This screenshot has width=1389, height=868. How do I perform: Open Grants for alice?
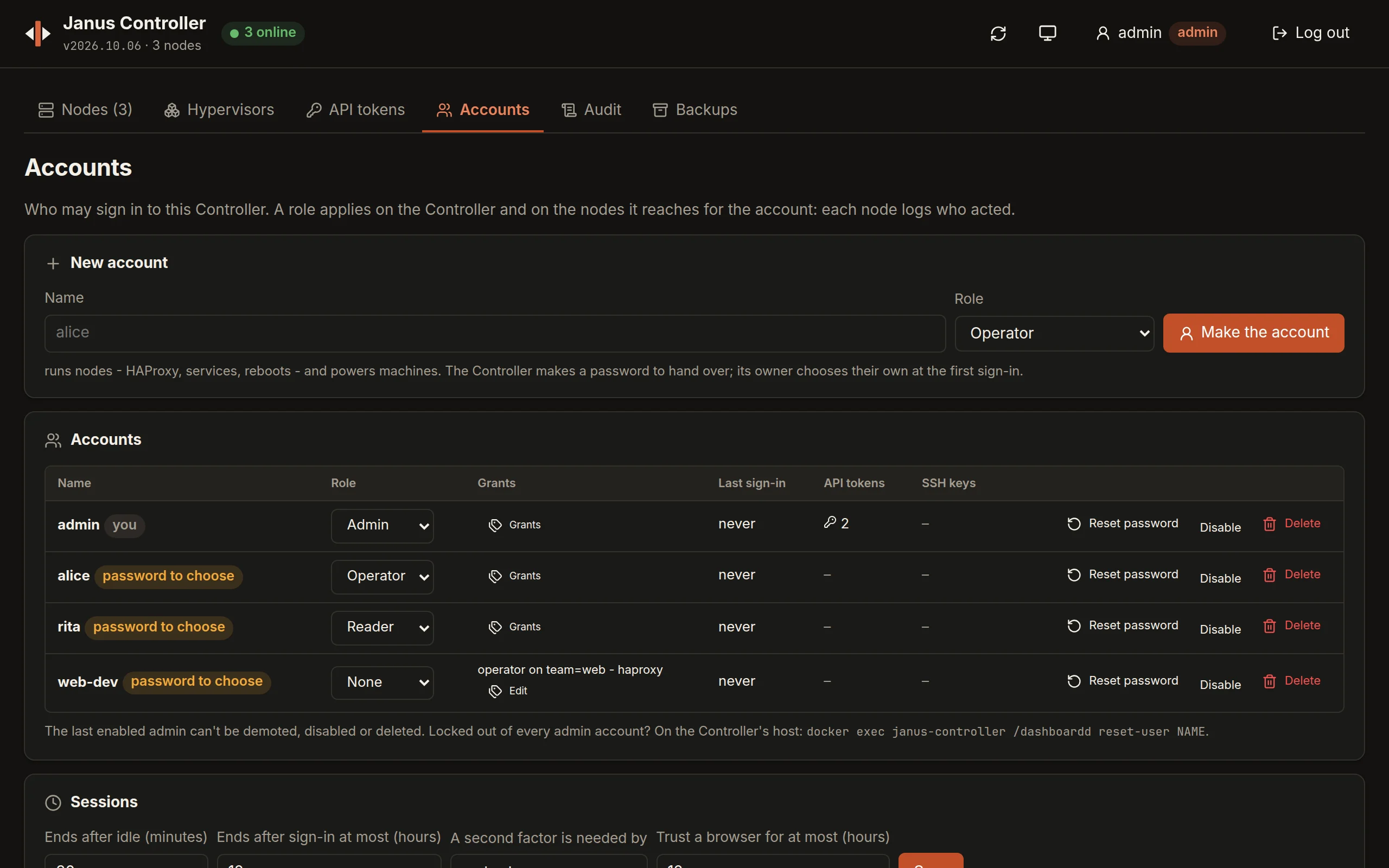click(x=514, y=576)
